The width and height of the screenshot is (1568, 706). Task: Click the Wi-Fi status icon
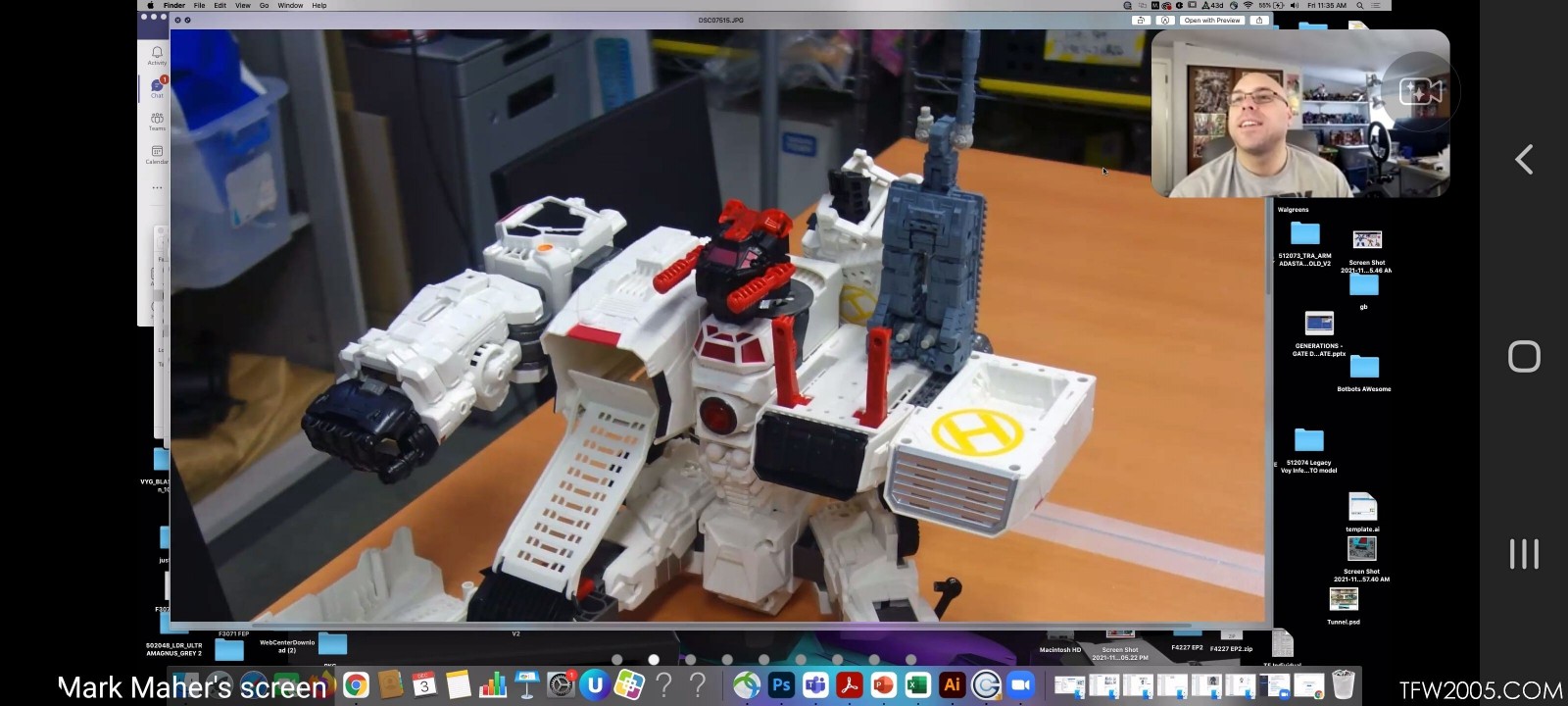pos(1248,5)
